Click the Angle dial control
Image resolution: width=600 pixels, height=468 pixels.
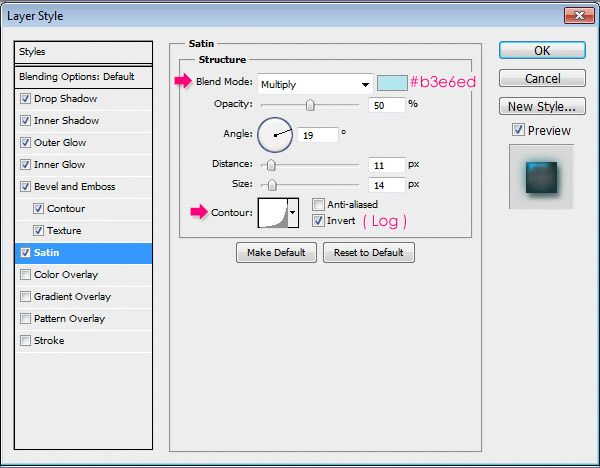[x=275, y=135]
